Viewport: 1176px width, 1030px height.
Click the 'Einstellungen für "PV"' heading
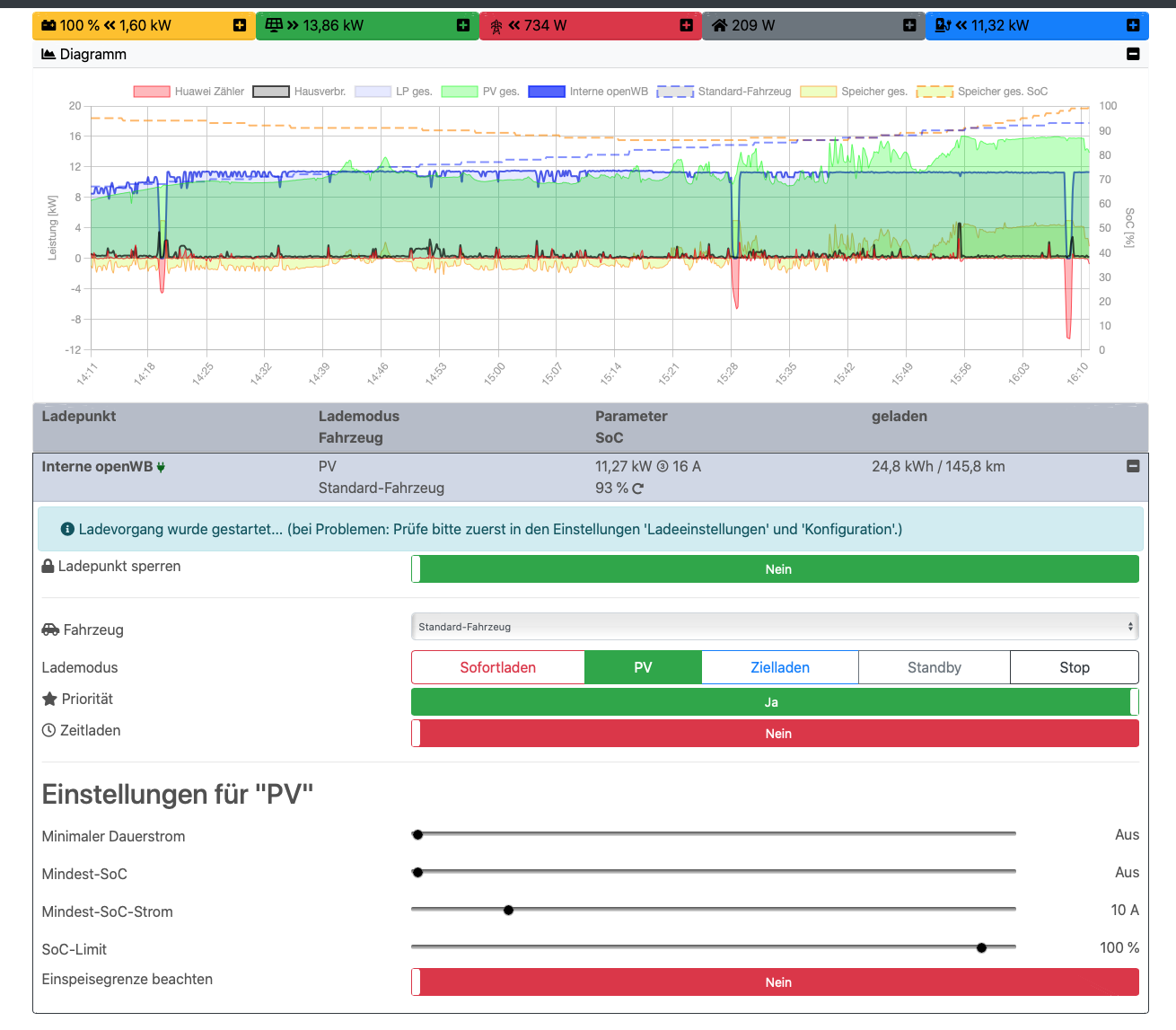pos(178,795)
